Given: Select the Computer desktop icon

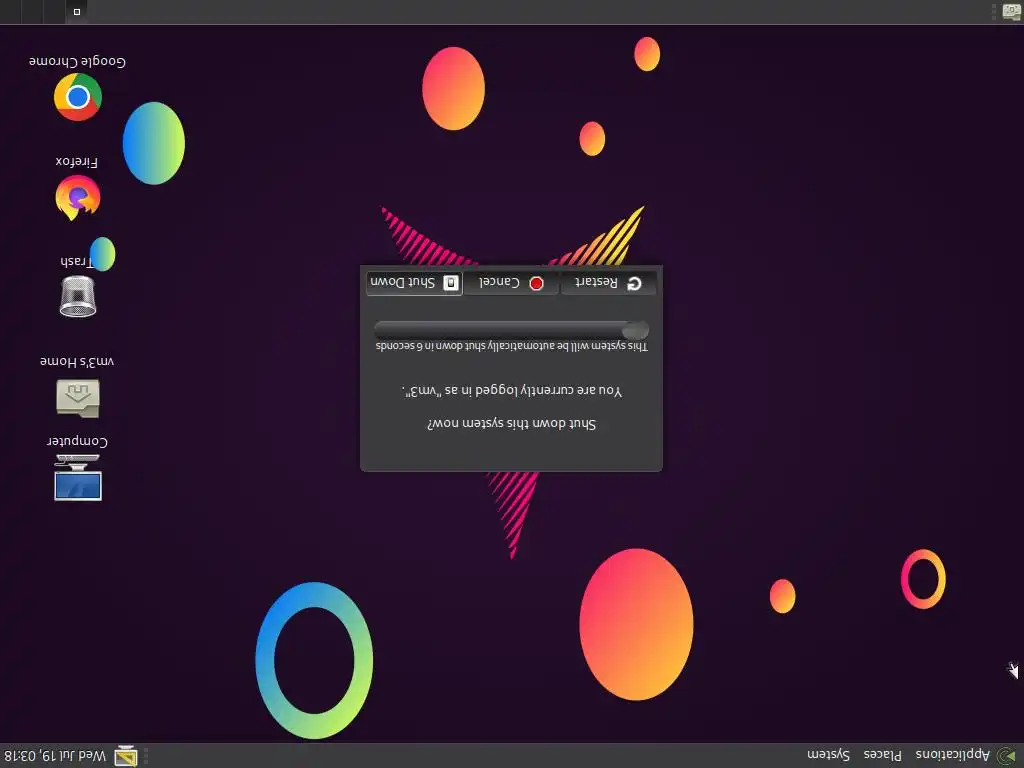Looking at the screenshot, I should (x=78, y=477).
